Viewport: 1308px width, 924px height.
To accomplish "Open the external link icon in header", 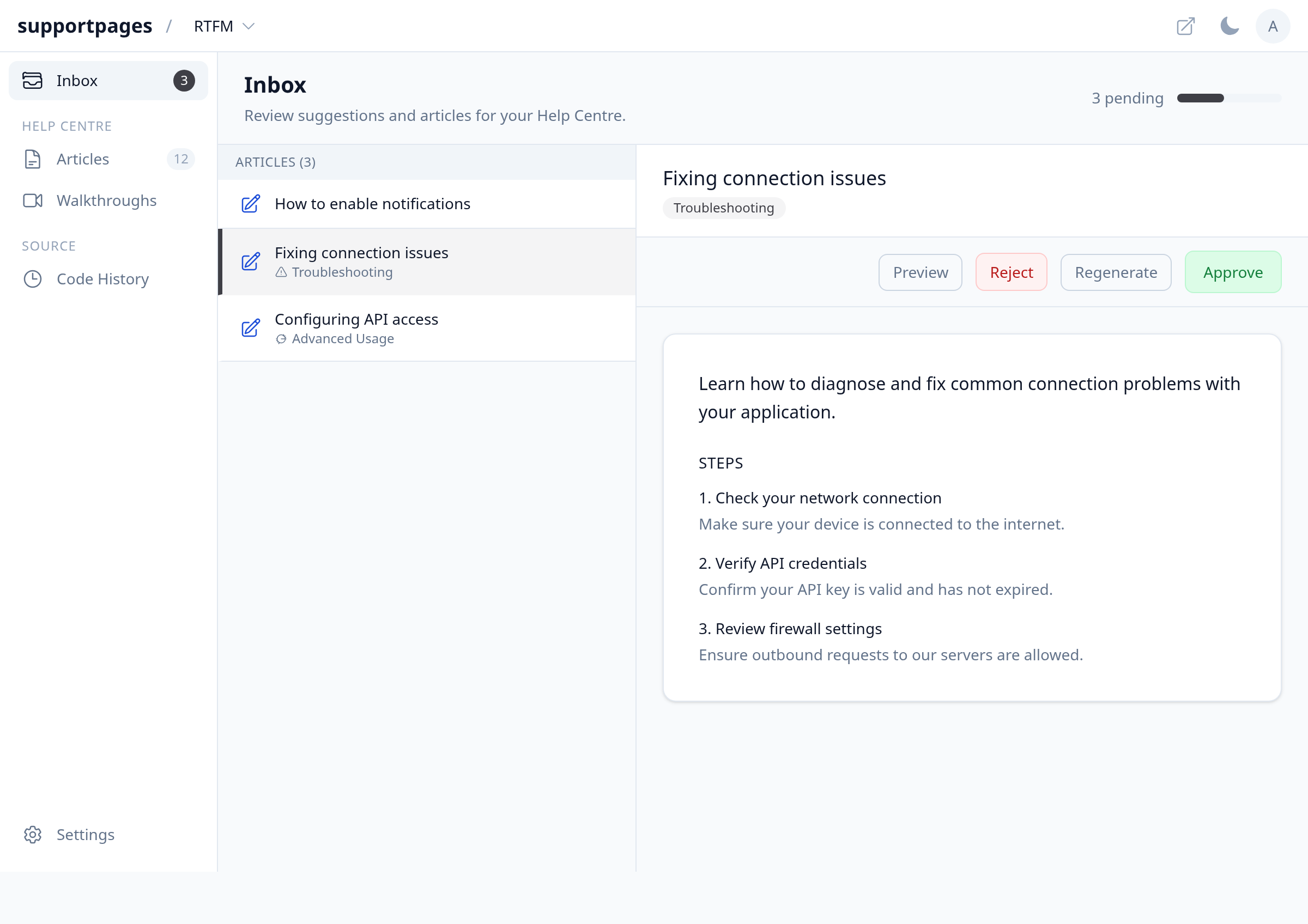I will pos(1185,26).
